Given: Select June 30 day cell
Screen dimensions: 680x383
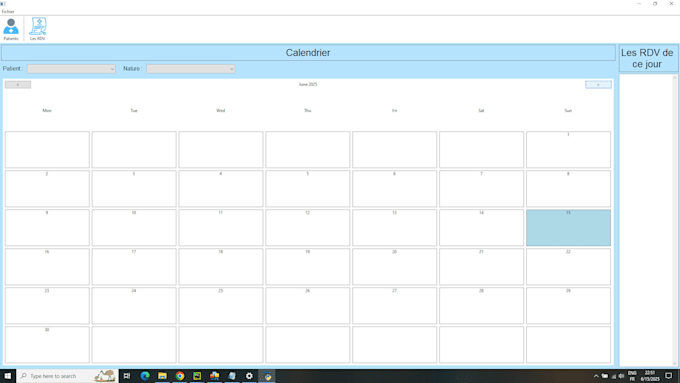Looking at the screenshot, I should [47, 345].
